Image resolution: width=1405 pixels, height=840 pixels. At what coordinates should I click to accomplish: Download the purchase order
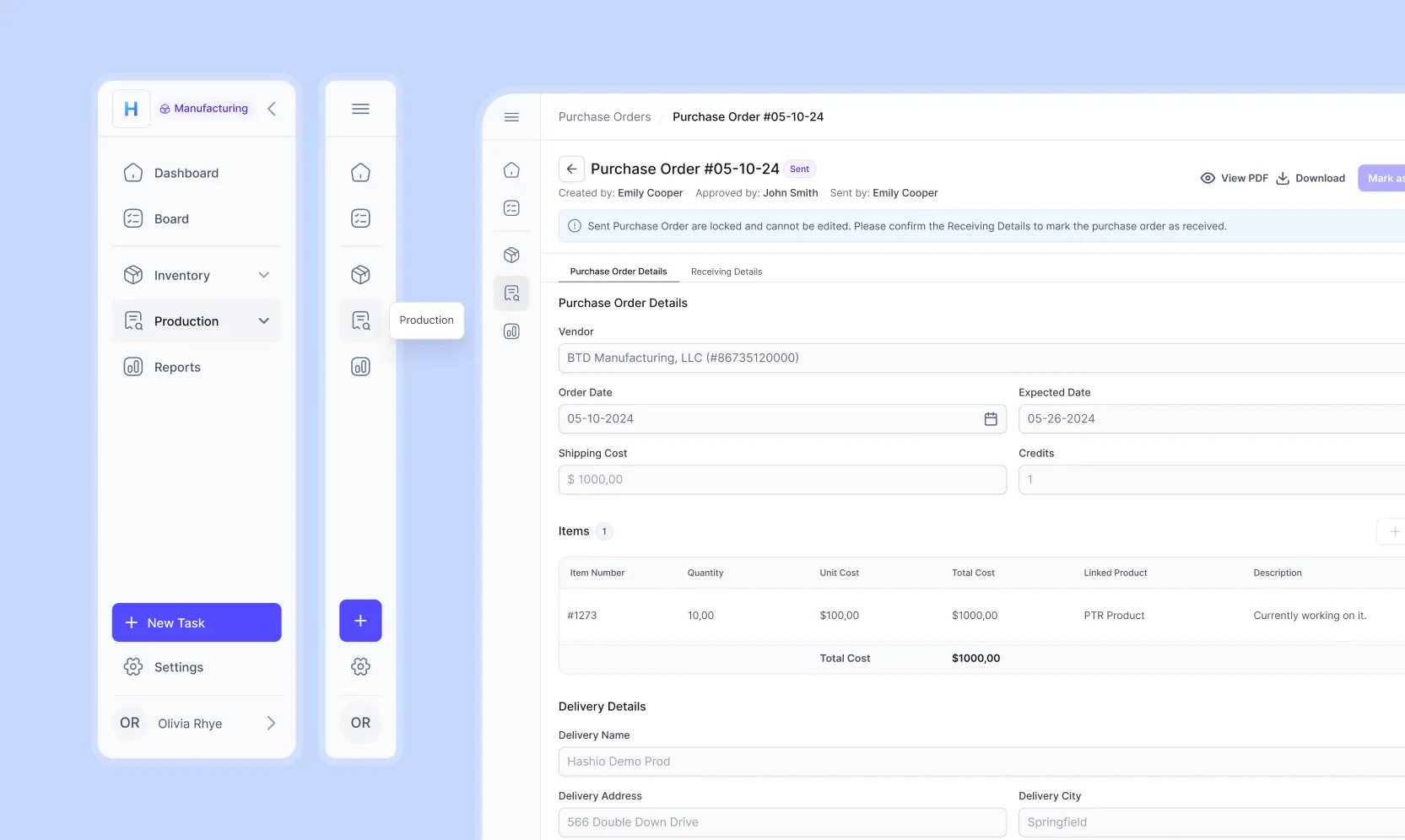click(1310, 178)
